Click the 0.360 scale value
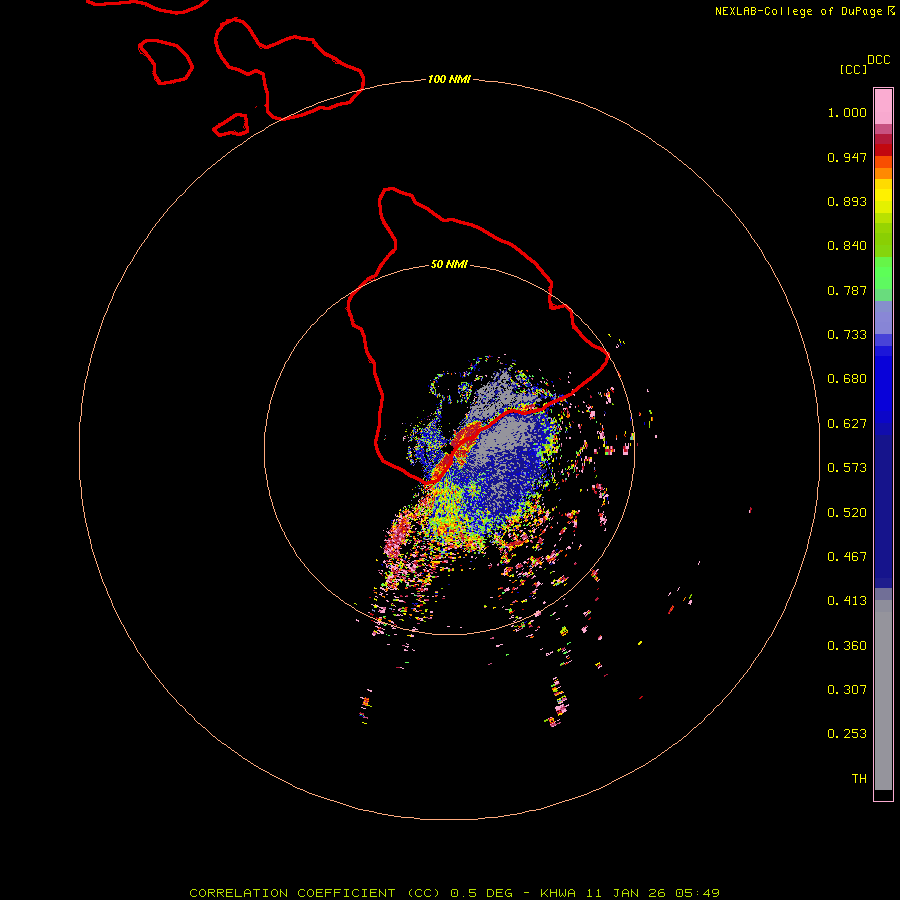Screen dimensions: 900x900 point(847,646)
